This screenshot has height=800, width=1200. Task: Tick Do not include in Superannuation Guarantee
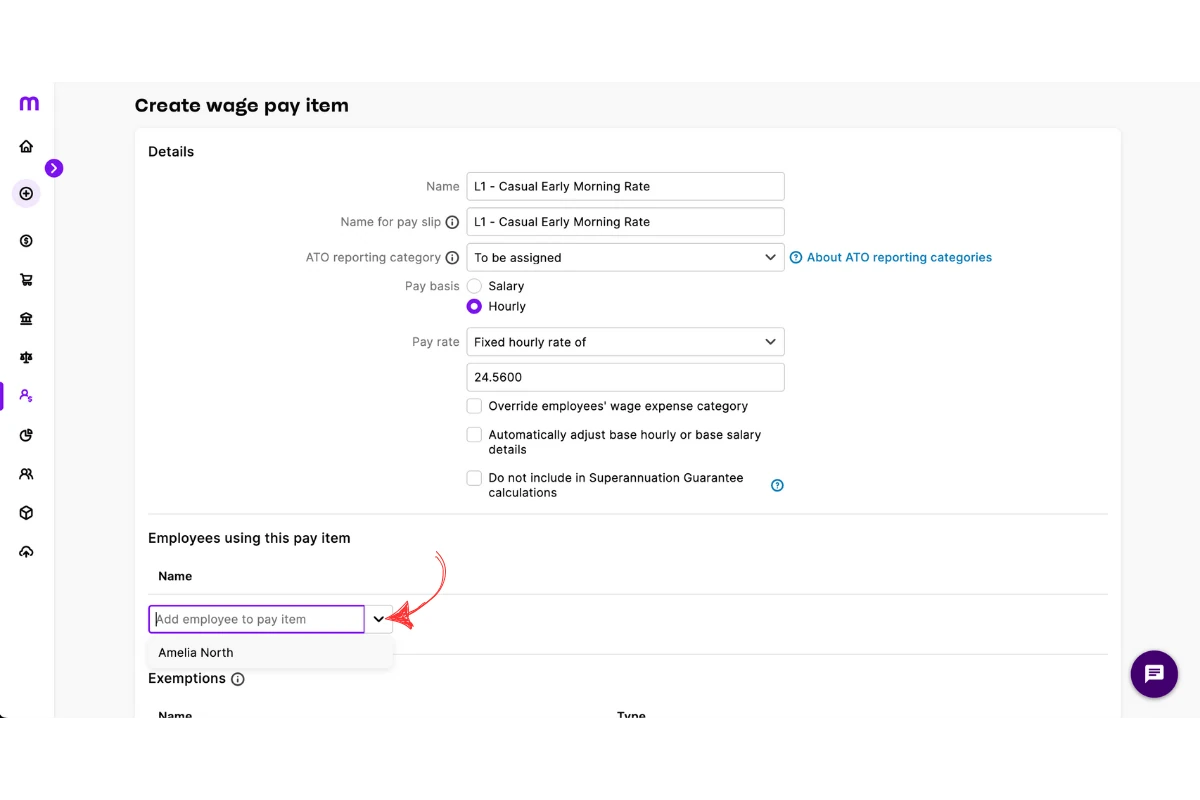click(474, 478)
